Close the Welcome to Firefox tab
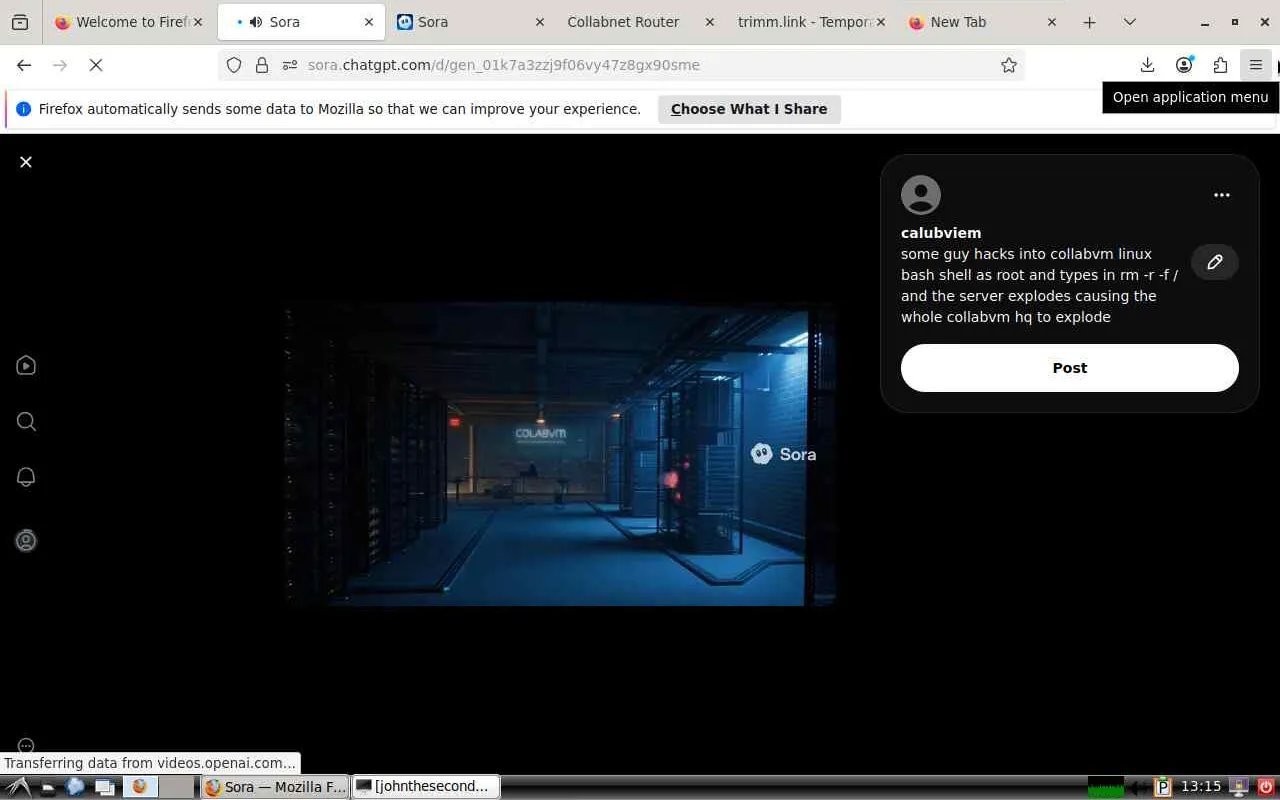 (x=197, y=22)
